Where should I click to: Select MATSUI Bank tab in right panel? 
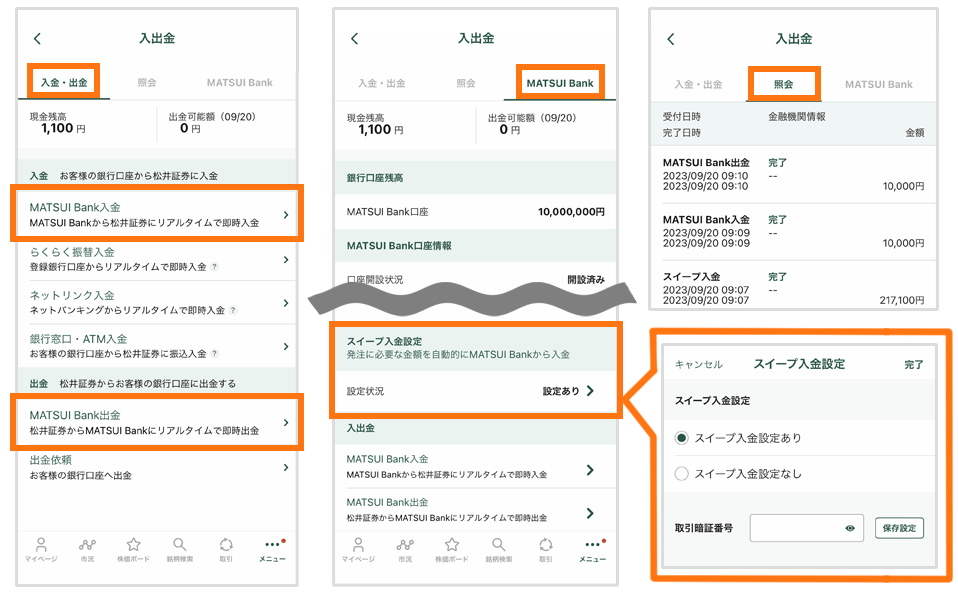pyautogui.click(x=879, y=84)
